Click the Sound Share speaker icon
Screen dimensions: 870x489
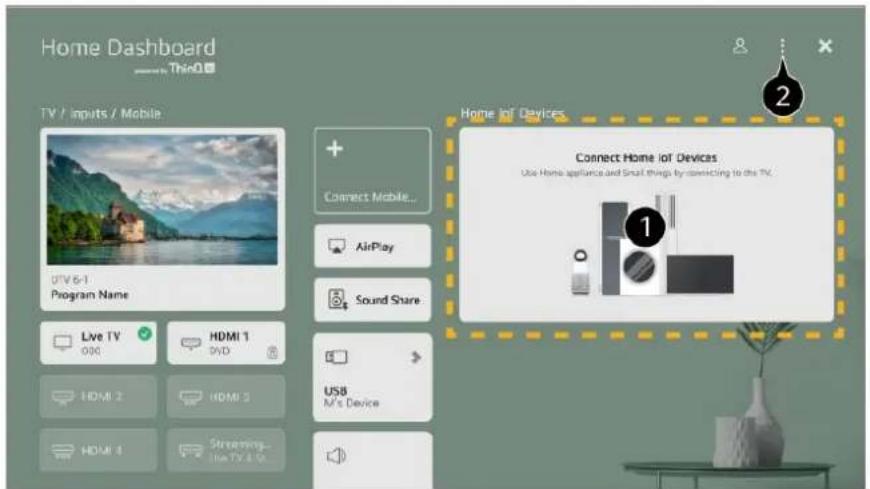tap(337, 300)
